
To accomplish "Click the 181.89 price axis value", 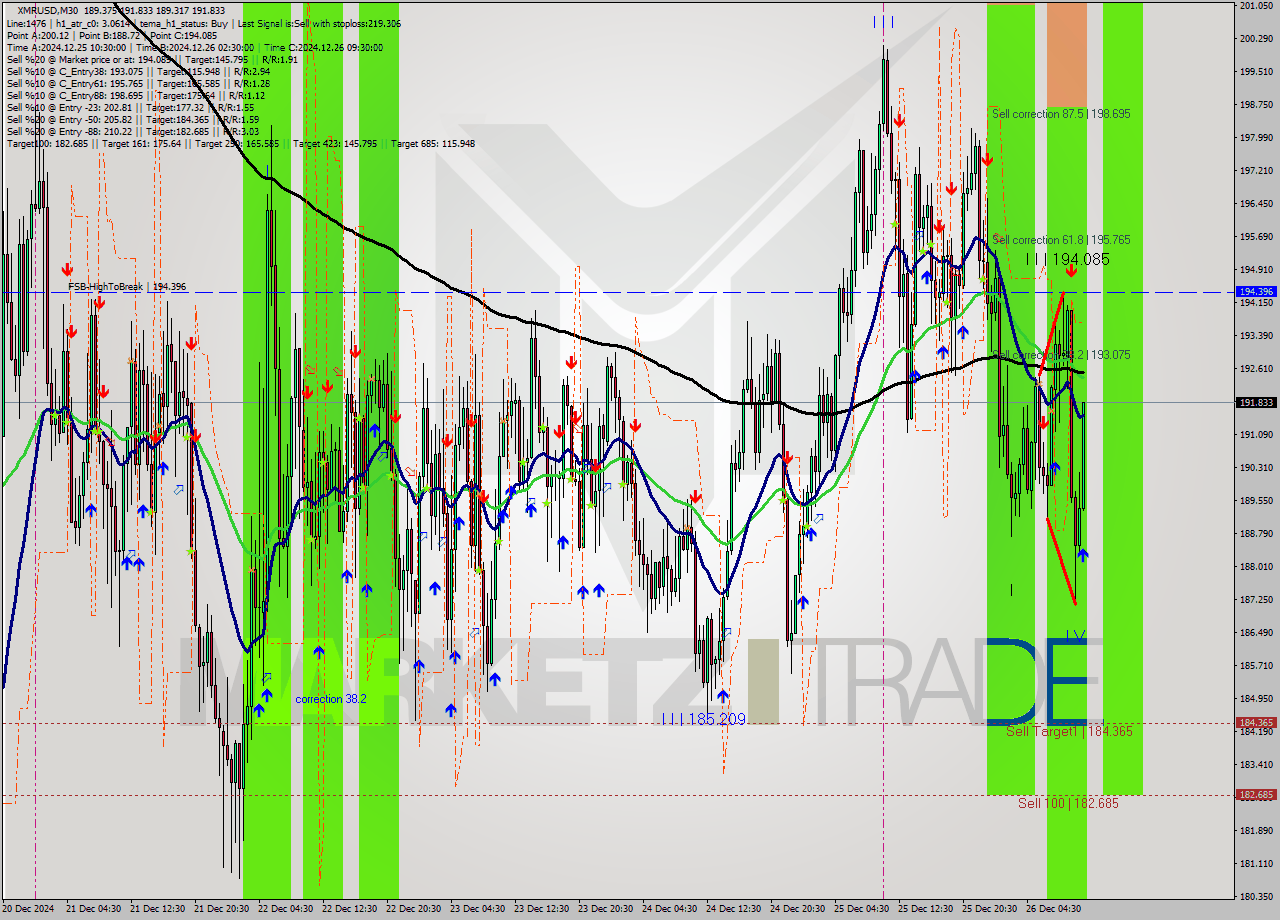I will [1256, 830].
